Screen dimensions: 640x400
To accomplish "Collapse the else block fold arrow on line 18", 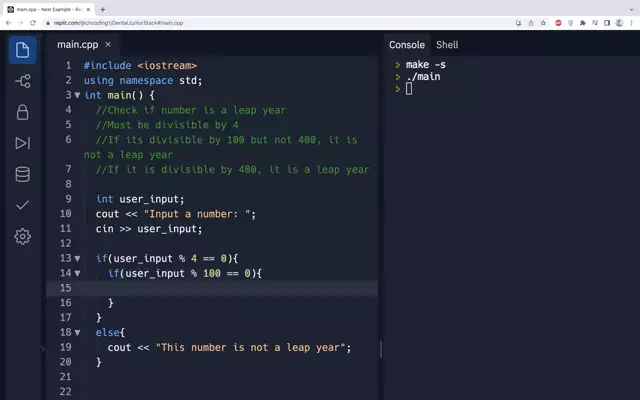I will pyautogui.click(x=77, y=333).
